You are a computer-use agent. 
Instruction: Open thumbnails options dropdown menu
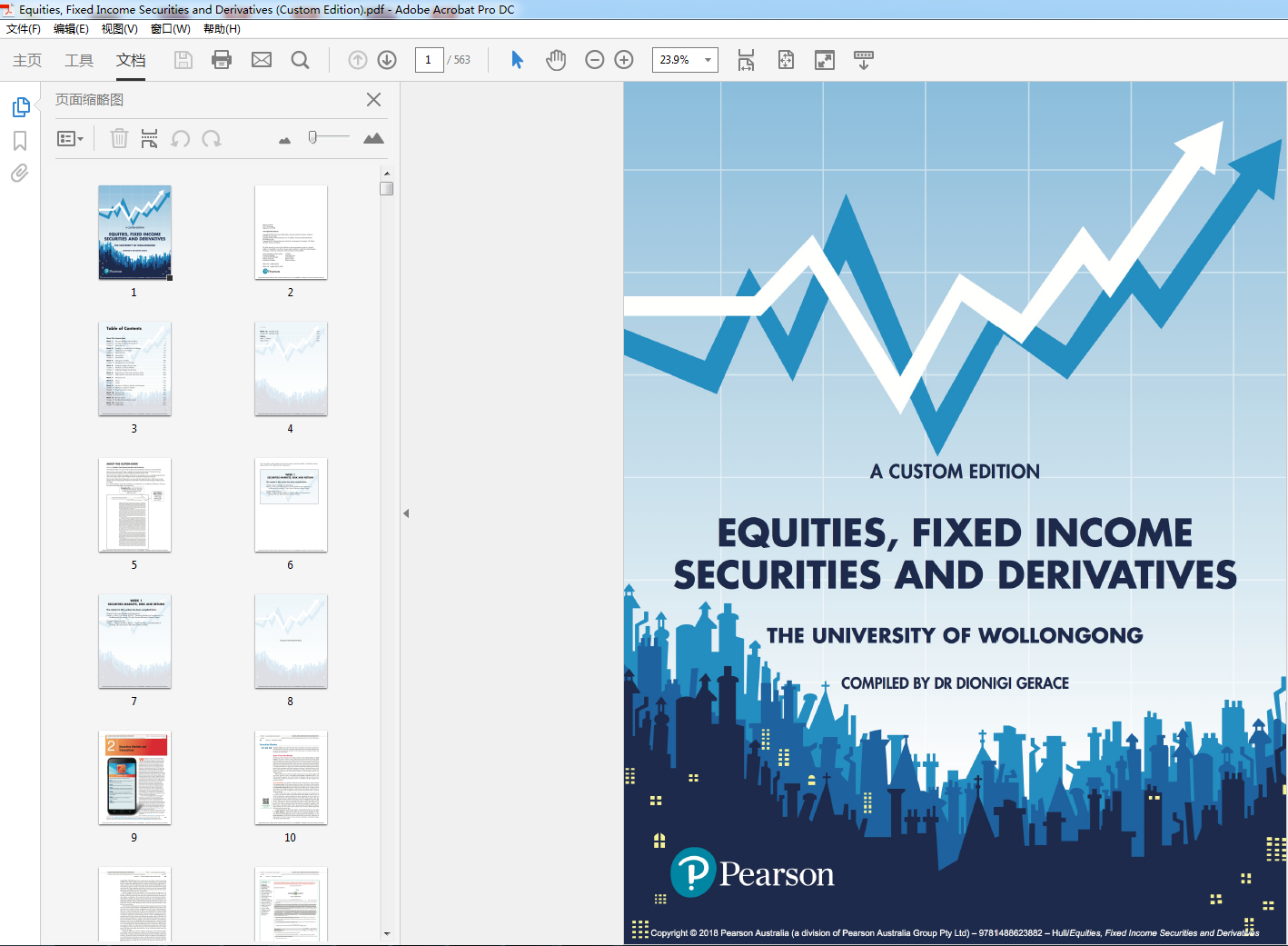(x=71, y=138)
